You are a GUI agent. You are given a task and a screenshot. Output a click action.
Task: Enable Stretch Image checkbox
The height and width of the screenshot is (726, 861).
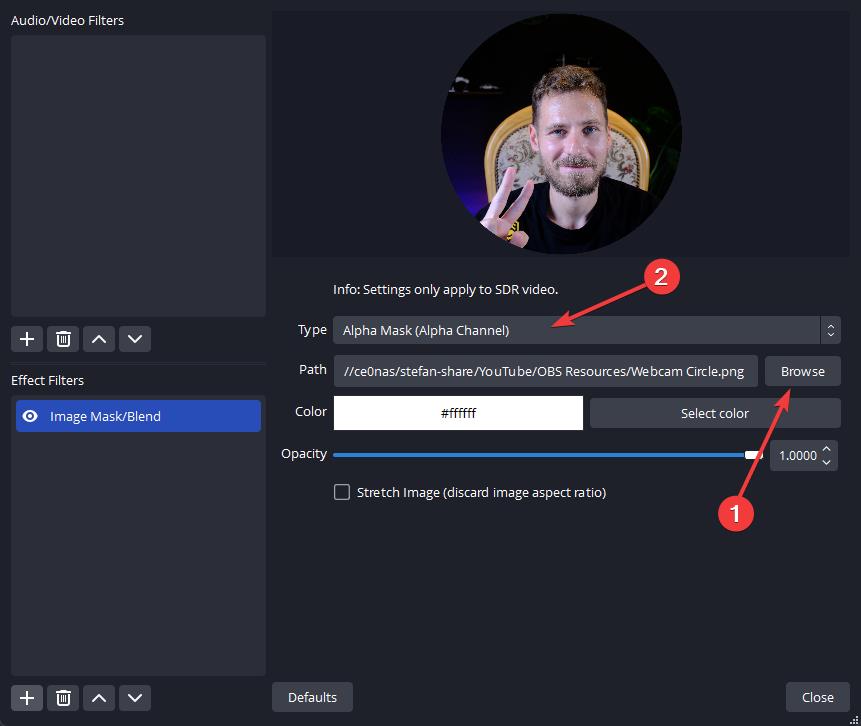tap(342, 492)
